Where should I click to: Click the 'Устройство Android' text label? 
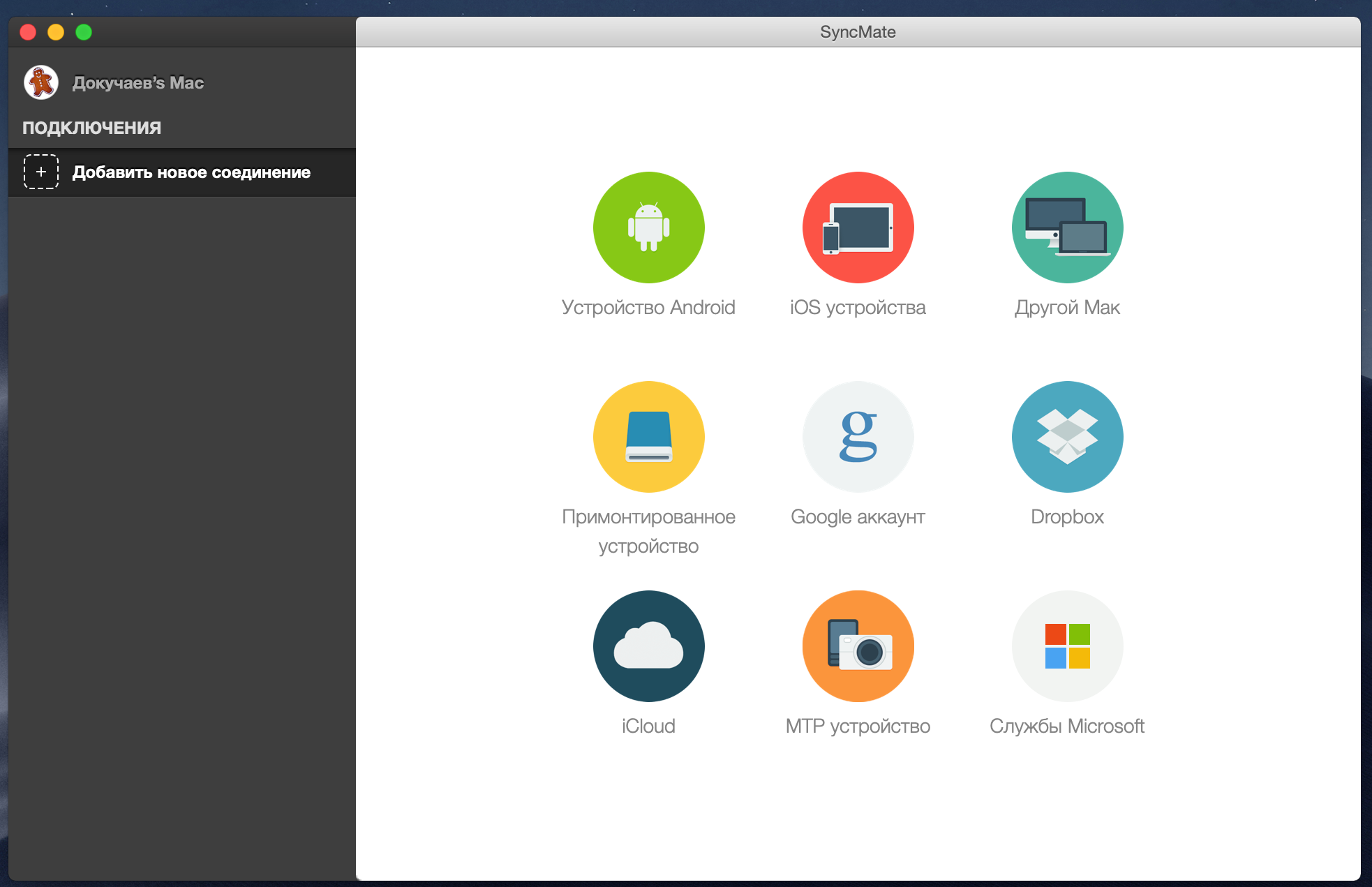point(648,308)
